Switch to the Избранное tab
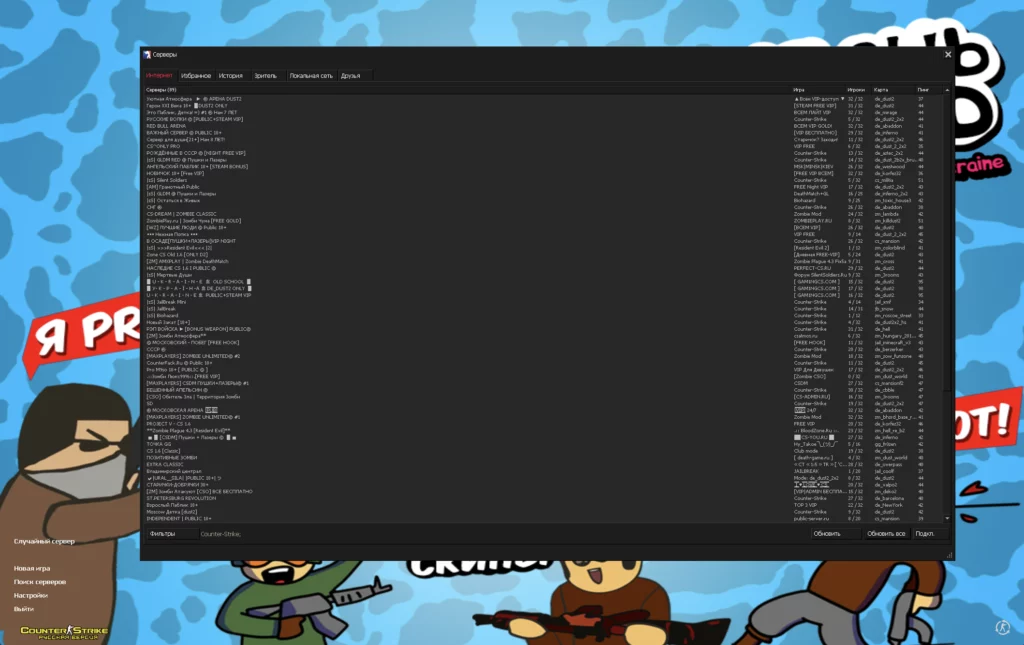 click(196, 75)
